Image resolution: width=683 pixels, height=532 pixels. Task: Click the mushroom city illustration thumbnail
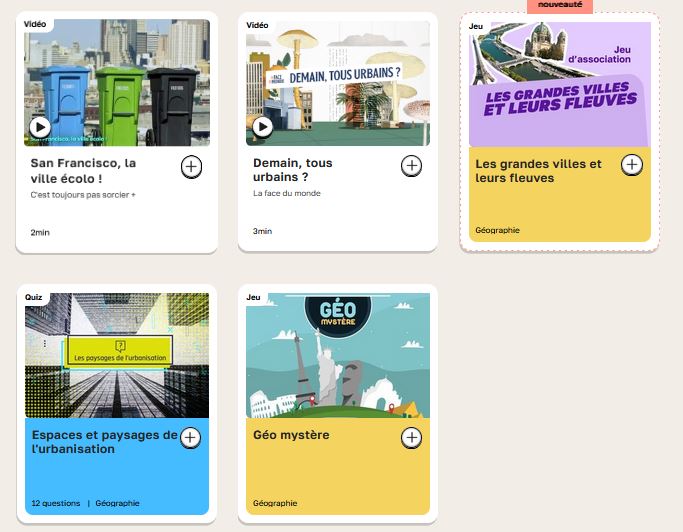[338, 83]
